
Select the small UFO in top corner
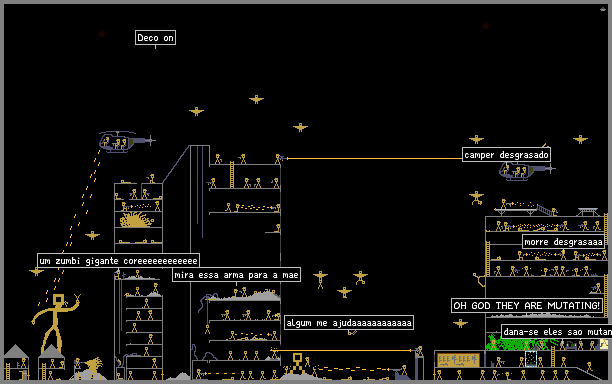(x=603, y=9)
